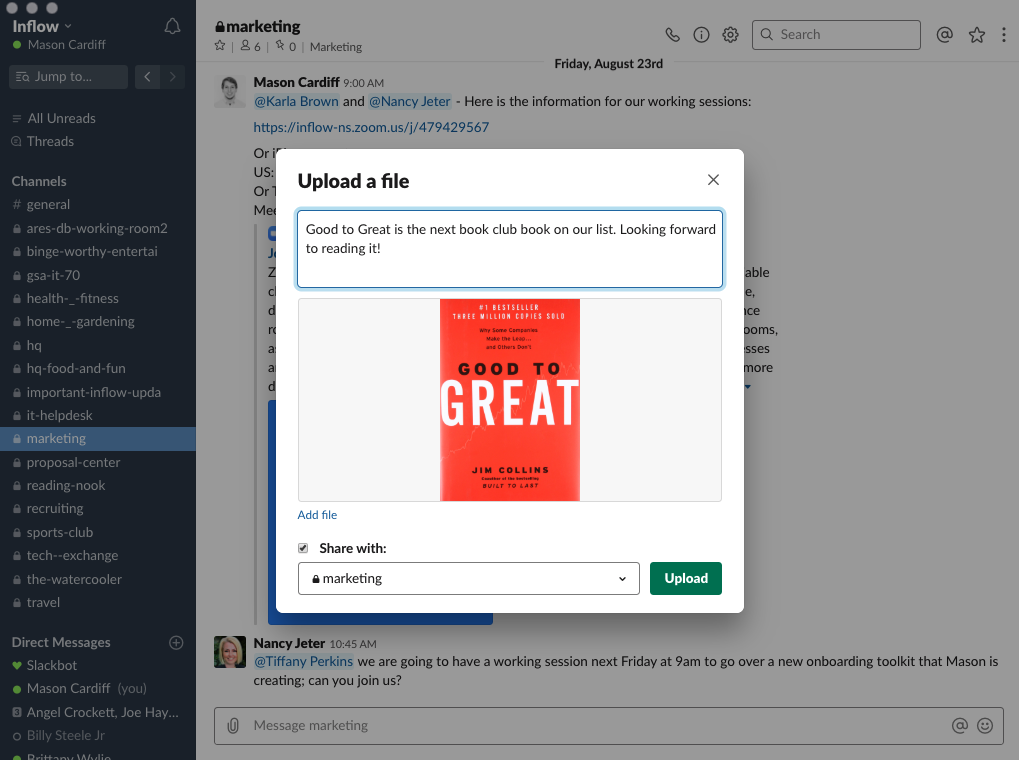The image size is (1019, 760).
Task: Go forward with the history right arrow
Action: (x=172, y=77)
